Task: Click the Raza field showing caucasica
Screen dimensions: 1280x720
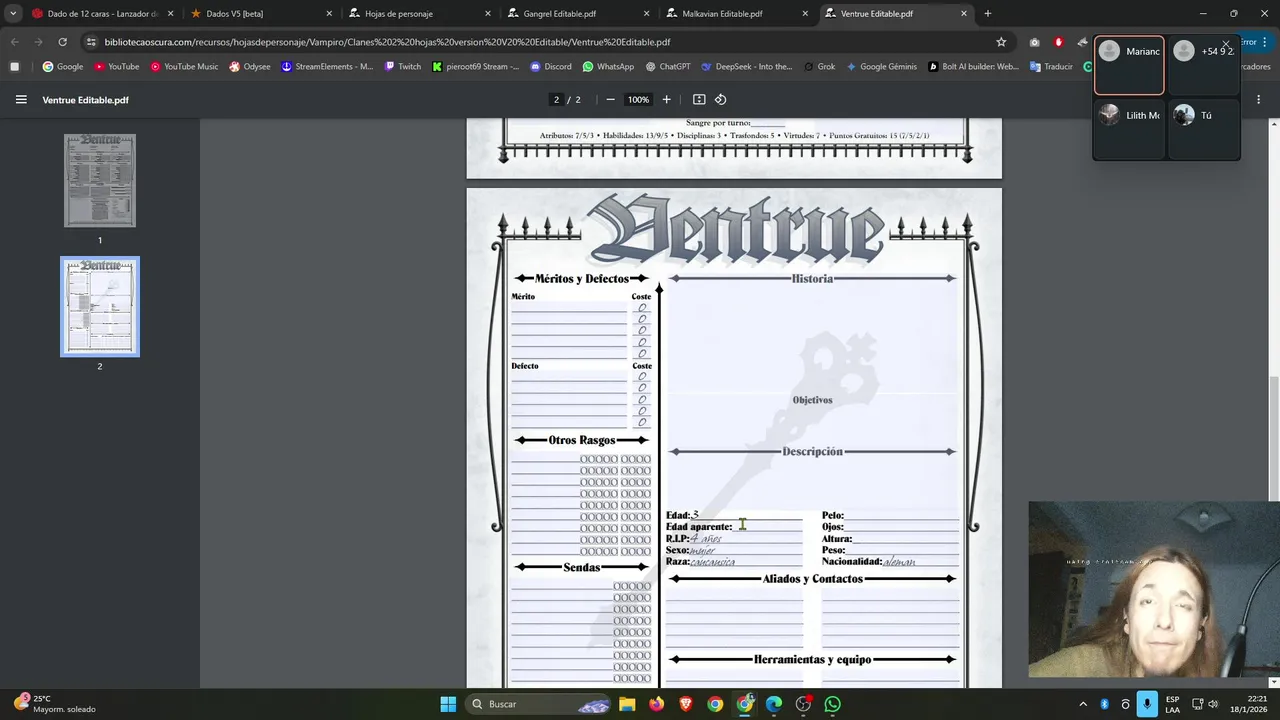Action: (x=746, y=562)
